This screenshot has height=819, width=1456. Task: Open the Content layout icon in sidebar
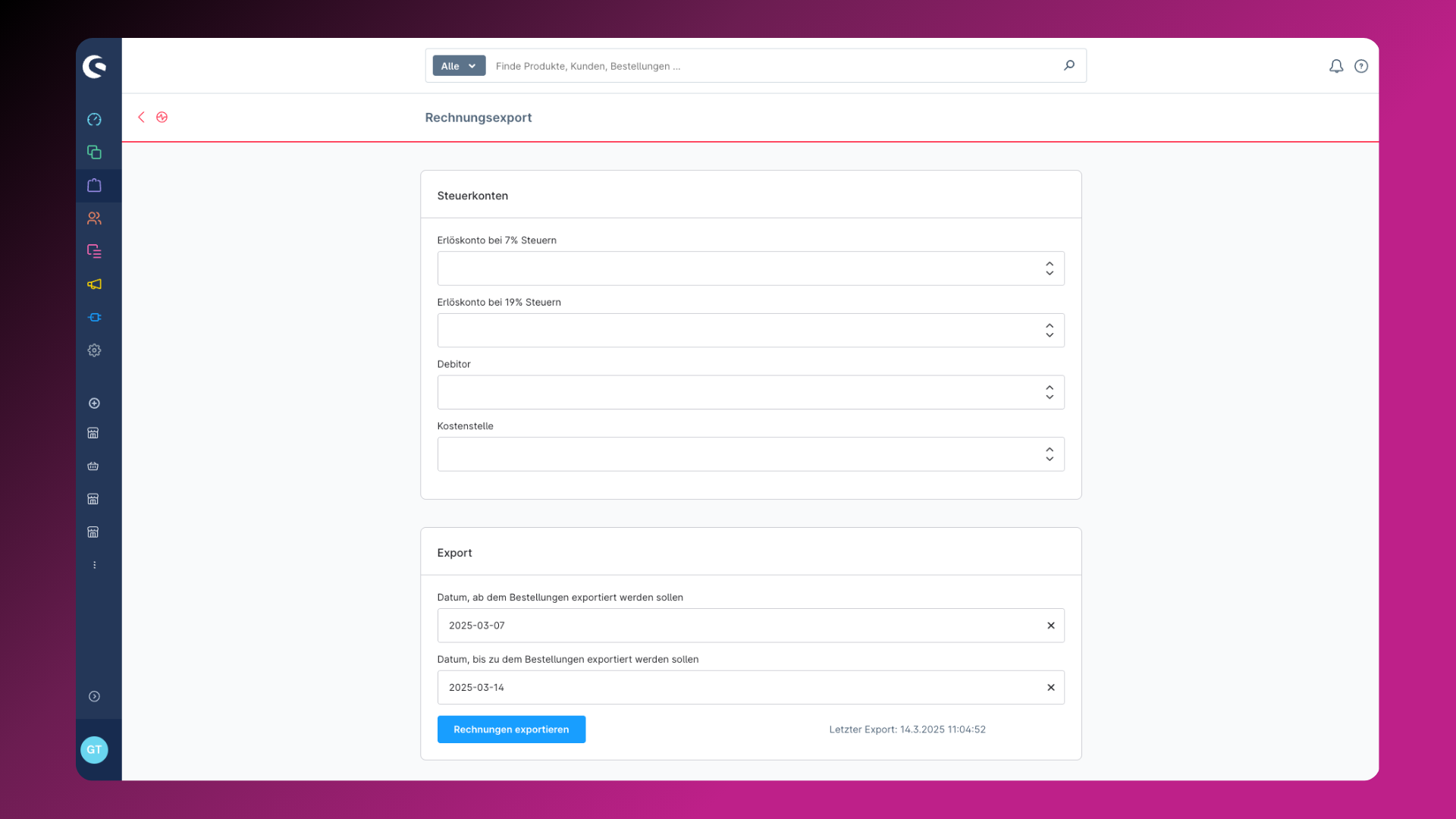pos(94,251)
